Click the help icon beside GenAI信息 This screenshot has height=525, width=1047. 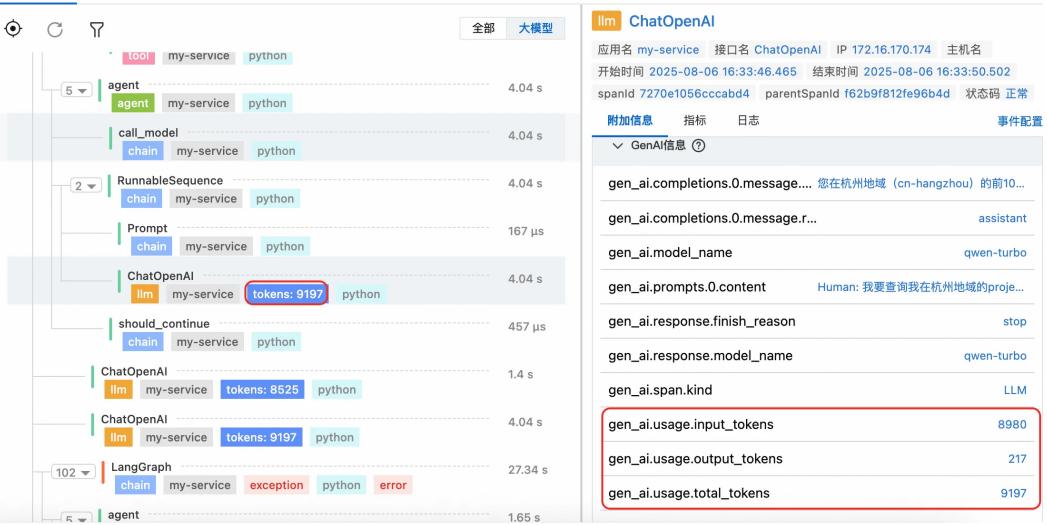pos(698,146)
